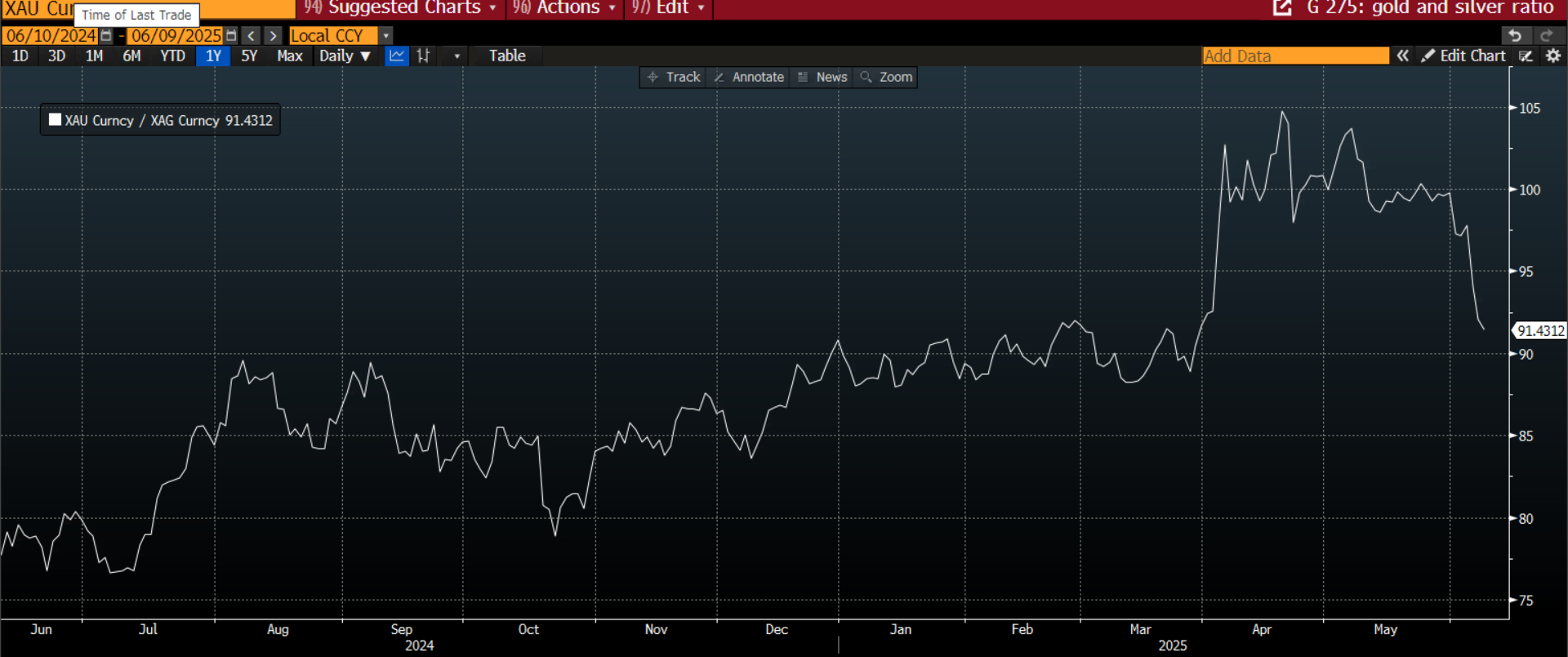Switch to bar/candle chart type
The width and height of the screenshot is (1568, 657).
click(x=423, y=56)
